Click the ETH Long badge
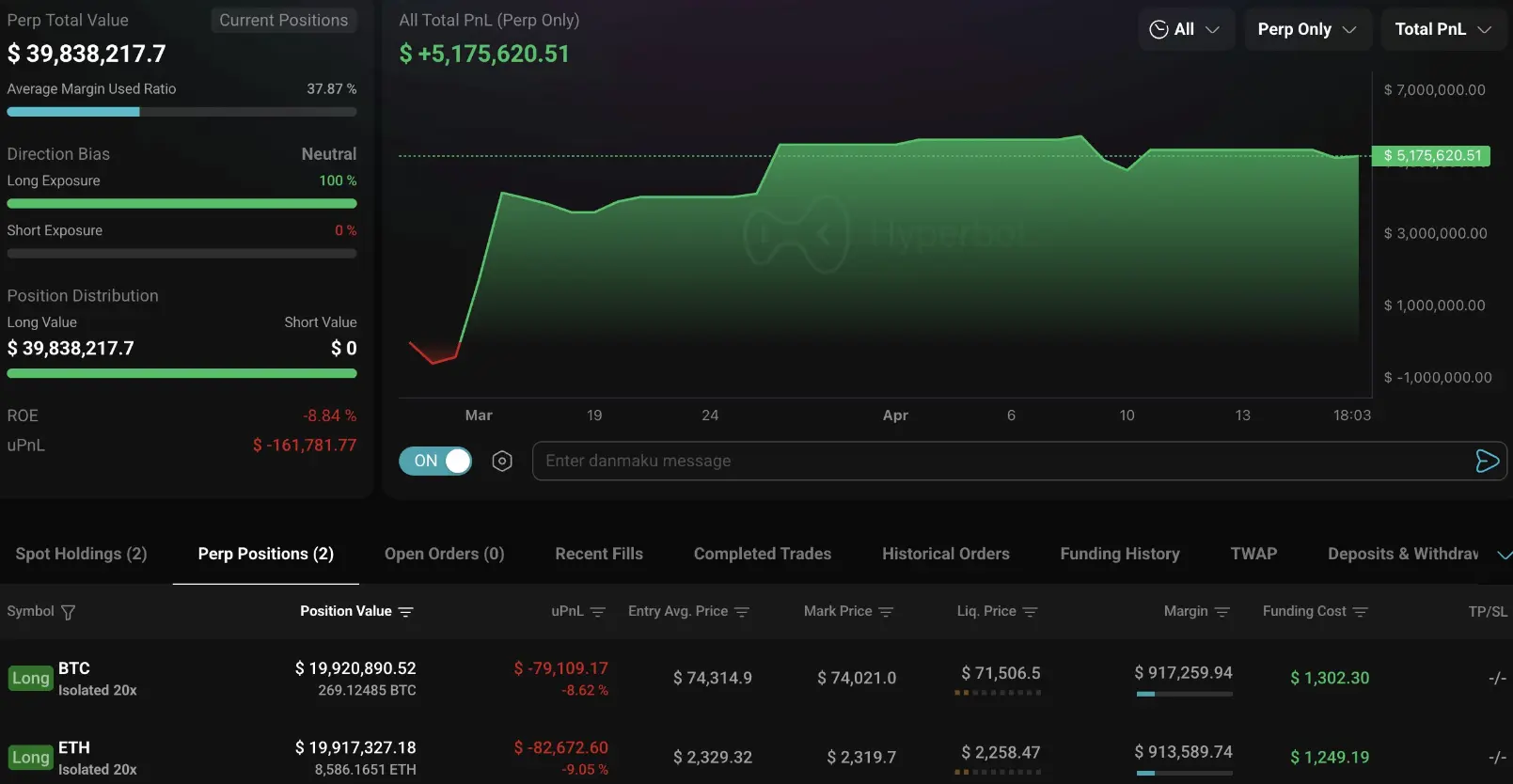 30,757
